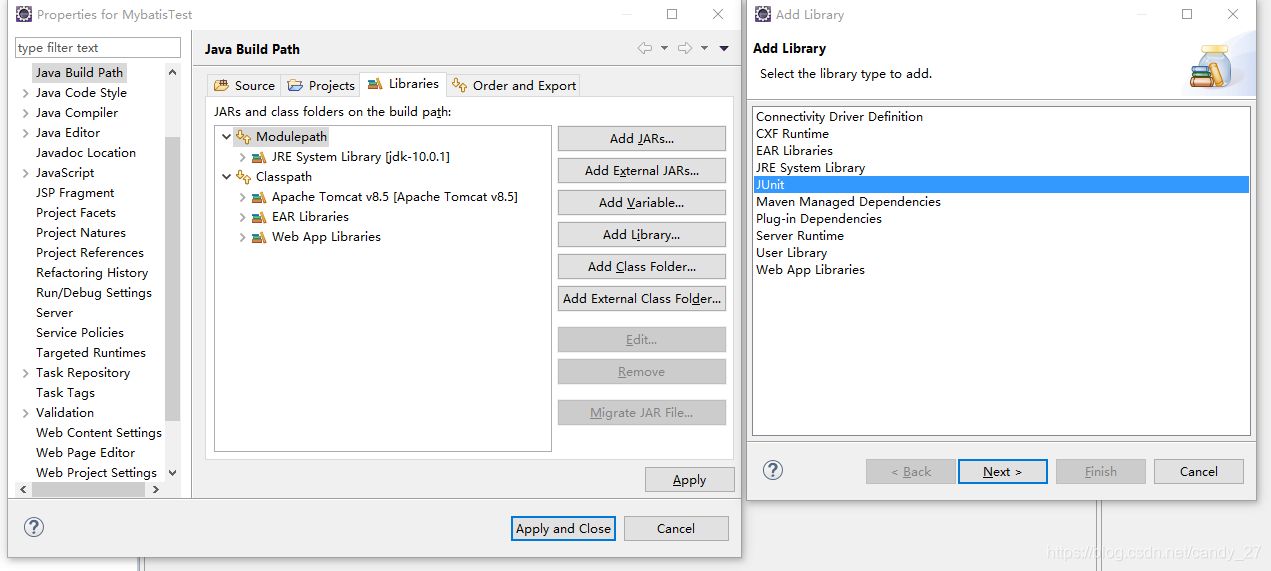The image size is (1271, 571).
Task: Expand Java Code Style in the sidebar
Action: (x=25, y=93)
